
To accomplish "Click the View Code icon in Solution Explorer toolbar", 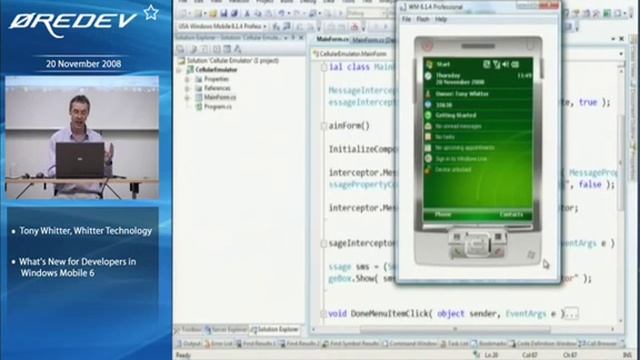I will pos(216,49).
